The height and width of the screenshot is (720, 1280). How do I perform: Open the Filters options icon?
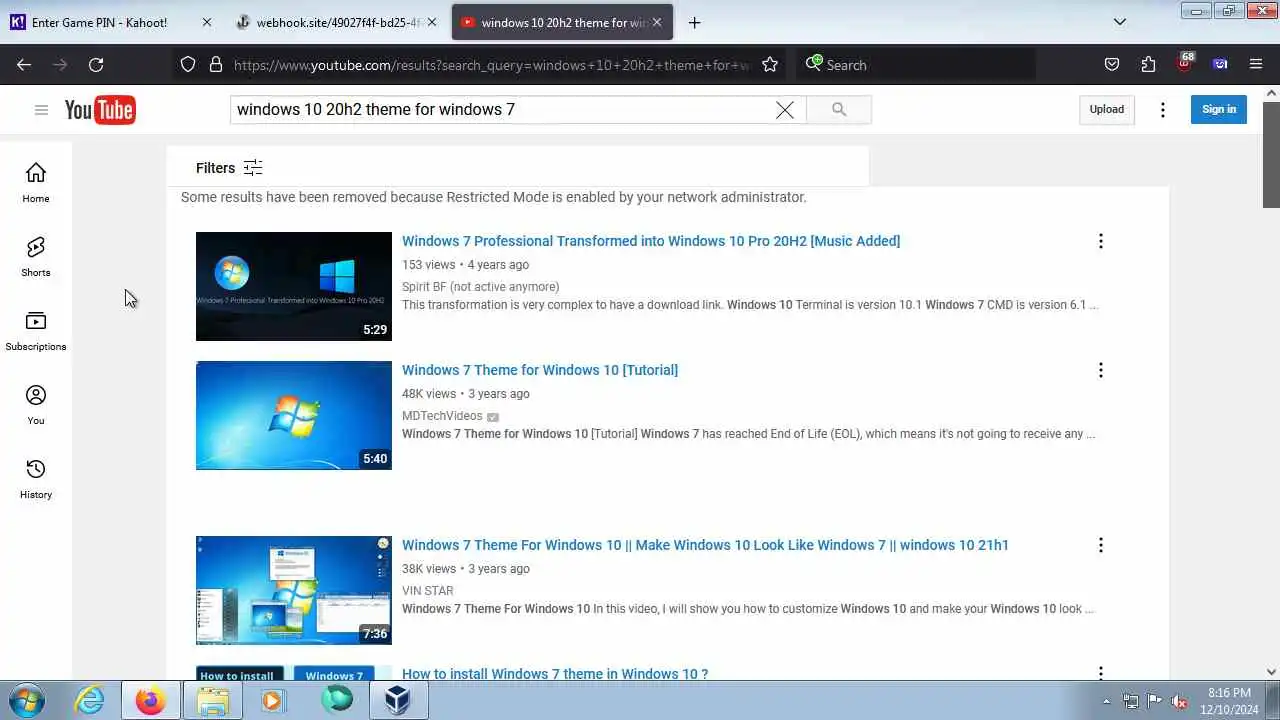(253, 168)
